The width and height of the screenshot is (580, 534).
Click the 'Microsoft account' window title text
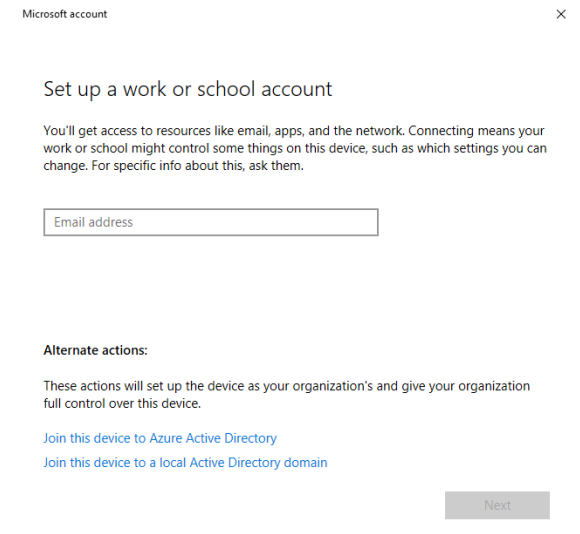pyautogui.click(x=65, y=14)
